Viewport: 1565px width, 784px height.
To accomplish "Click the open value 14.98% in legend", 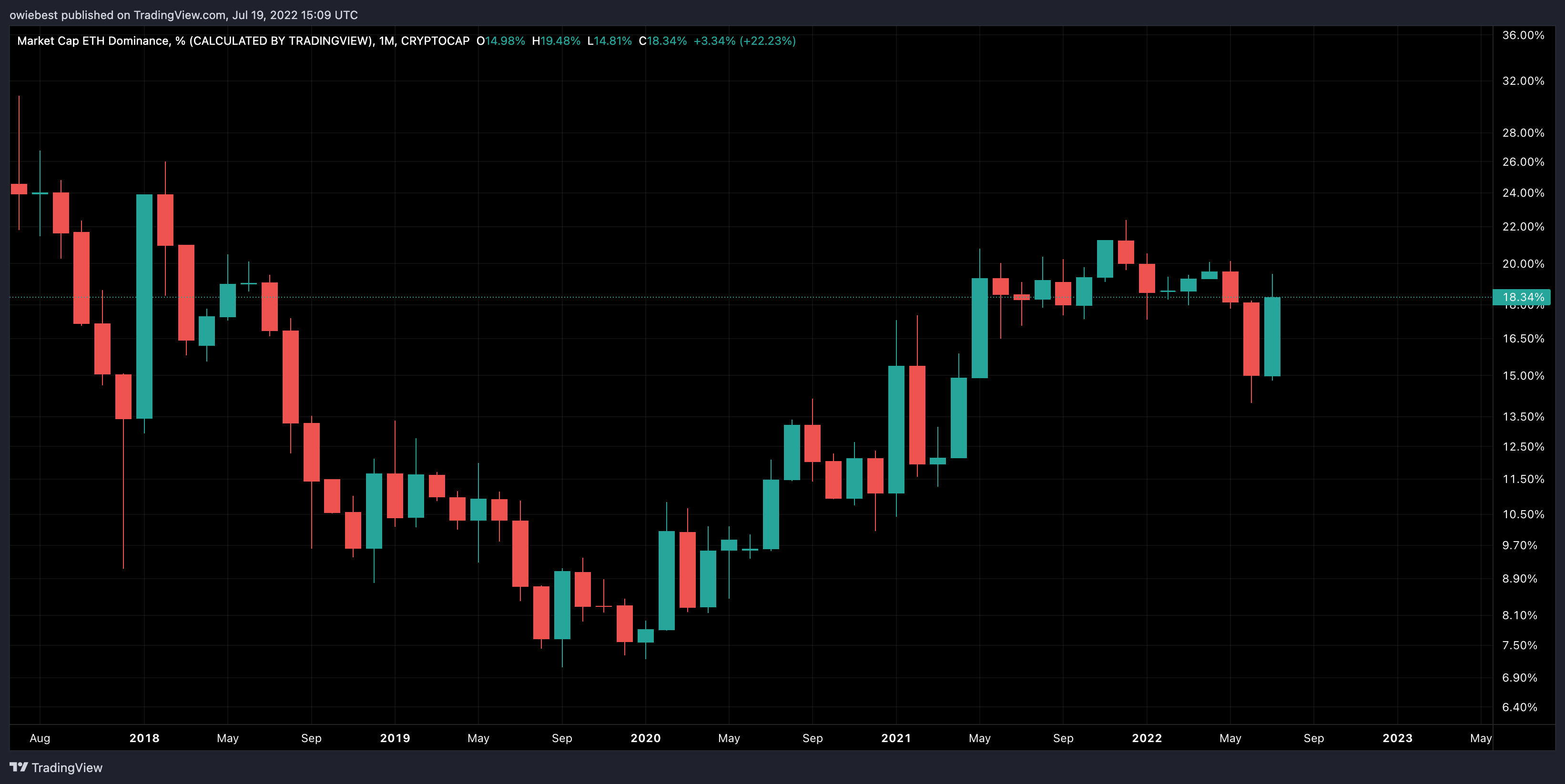I will click(505, 40).
